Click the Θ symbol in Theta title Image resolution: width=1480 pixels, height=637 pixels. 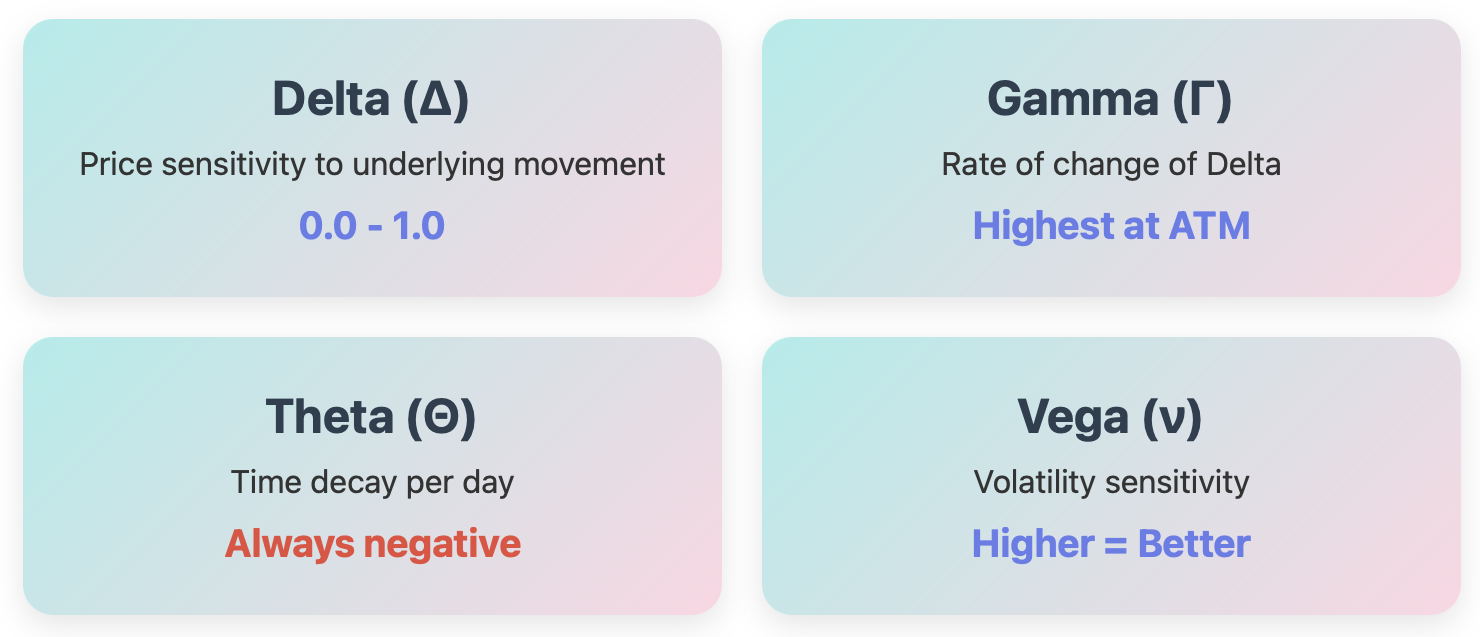pos(442,419)
